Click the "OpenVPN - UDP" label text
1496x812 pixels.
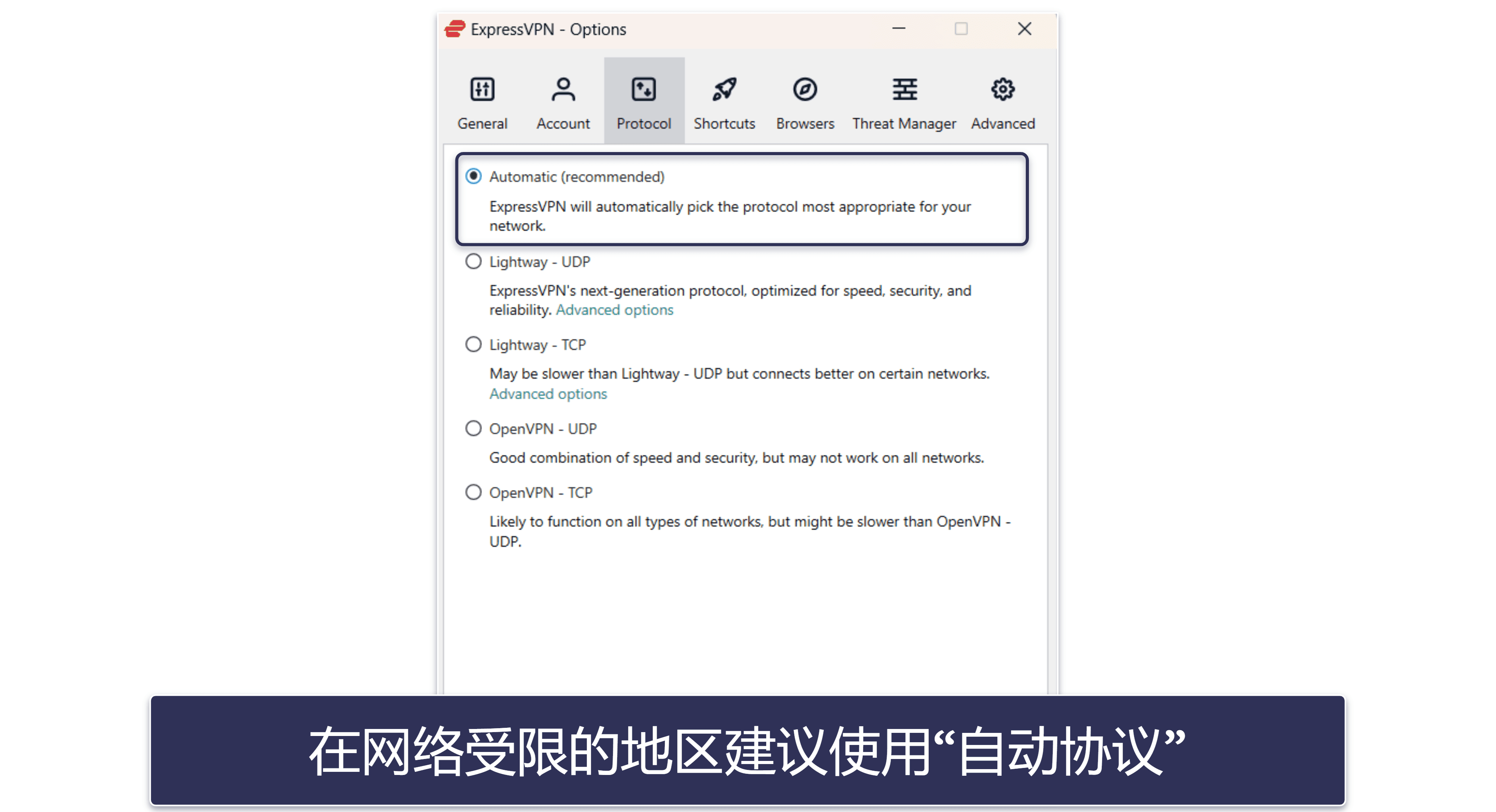coord(542,429)
